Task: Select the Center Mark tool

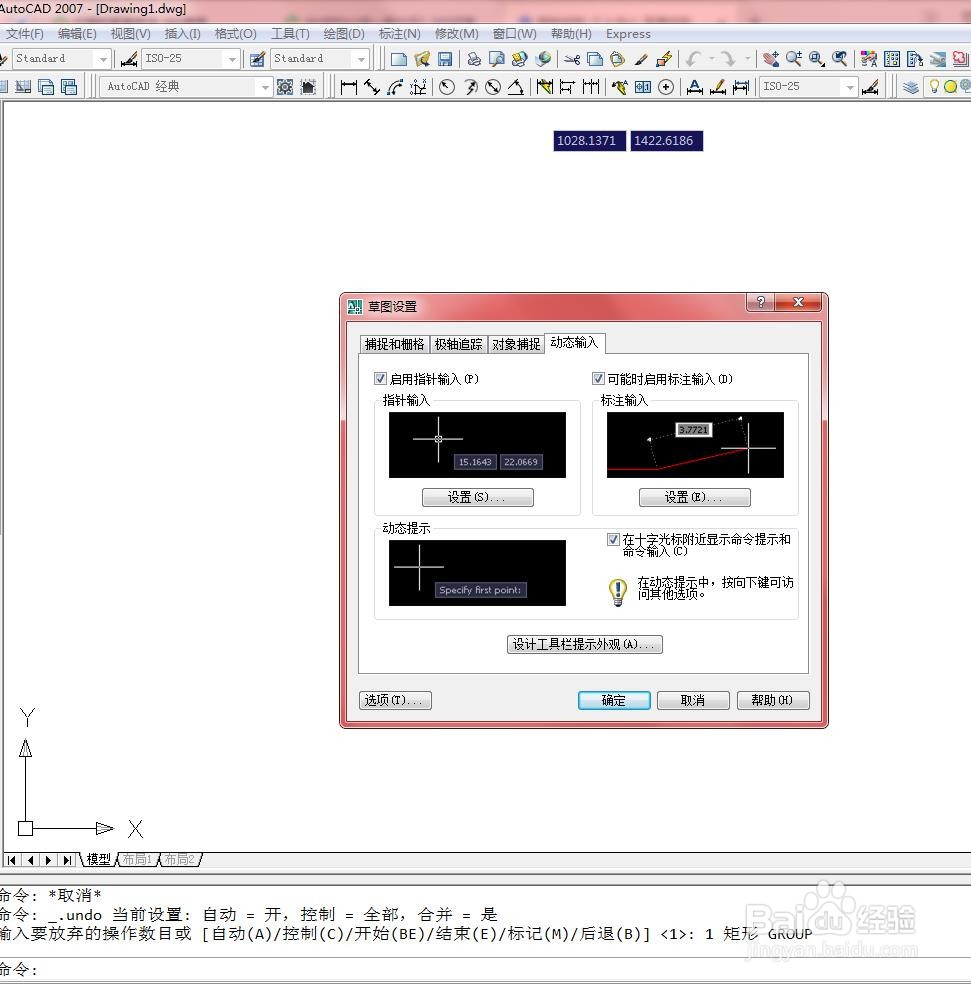Action: 666,87
